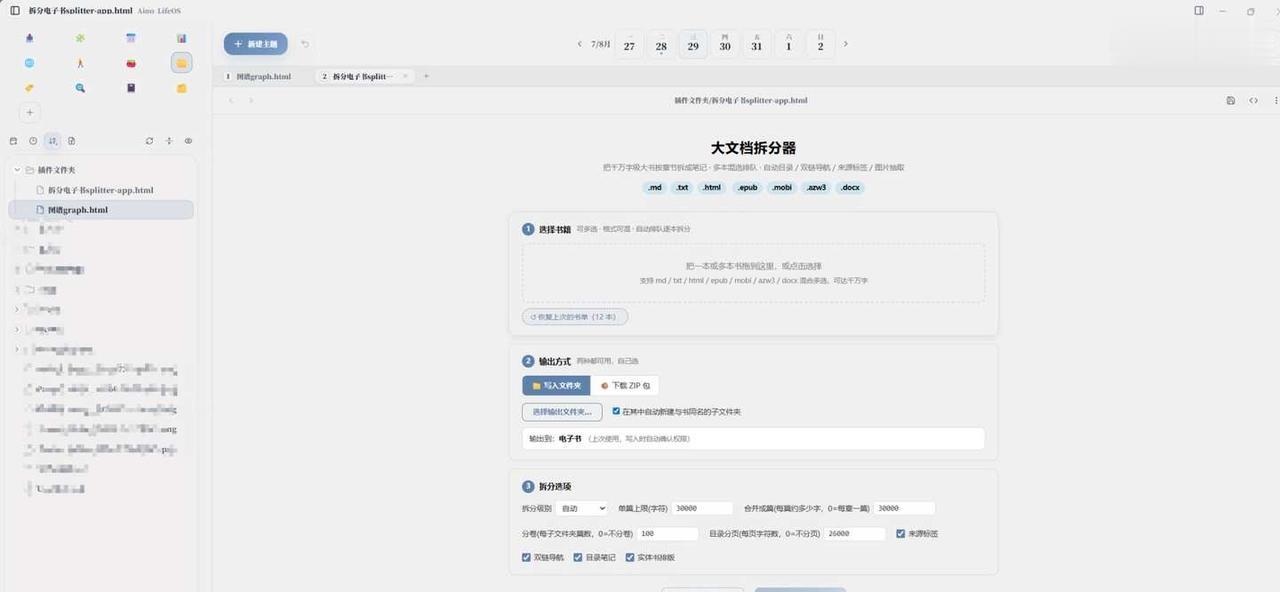Open the 拆分级别 自动 dropdown

point(582,508)
